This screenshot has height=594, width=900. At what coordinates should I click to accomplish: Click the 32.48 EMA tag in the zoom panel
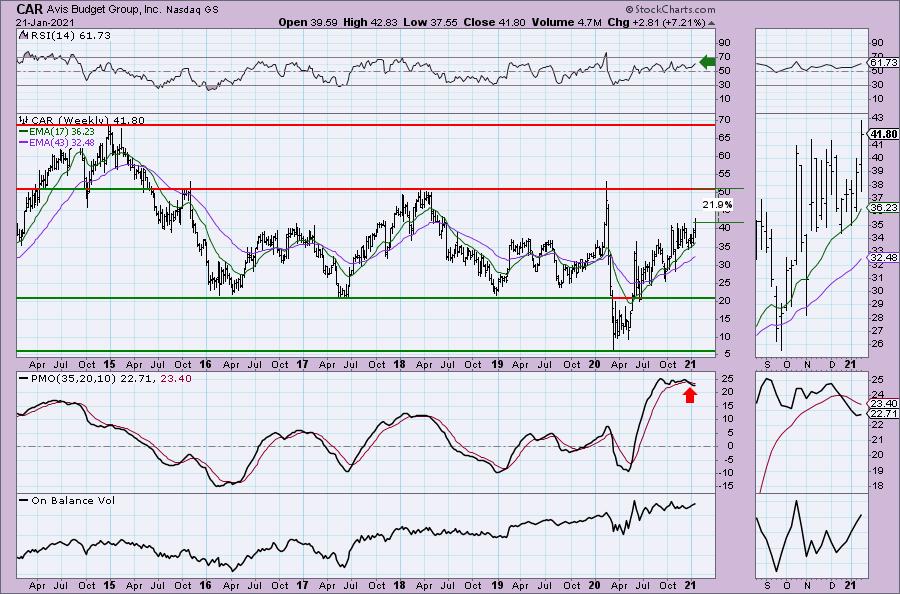(884, 258)
